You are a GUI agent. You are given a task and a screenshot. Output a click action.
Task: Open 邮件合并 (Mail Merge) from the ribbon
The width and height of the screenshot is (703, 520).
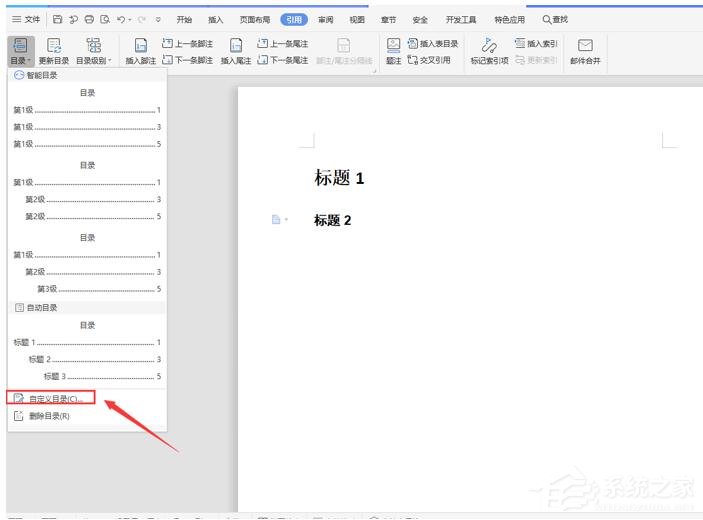pyautogui.click(x=586, y=50)
